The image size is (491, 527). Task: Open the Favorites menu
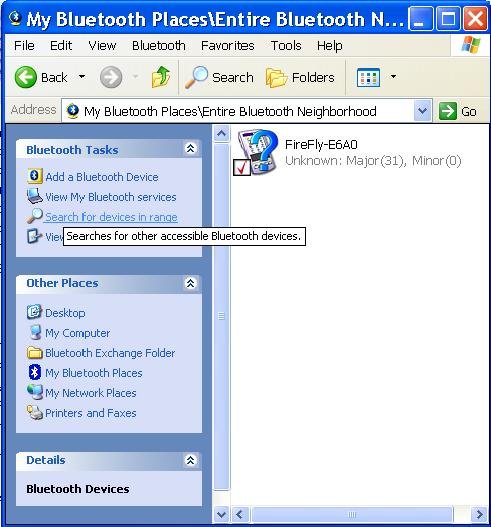coord(228,46)
